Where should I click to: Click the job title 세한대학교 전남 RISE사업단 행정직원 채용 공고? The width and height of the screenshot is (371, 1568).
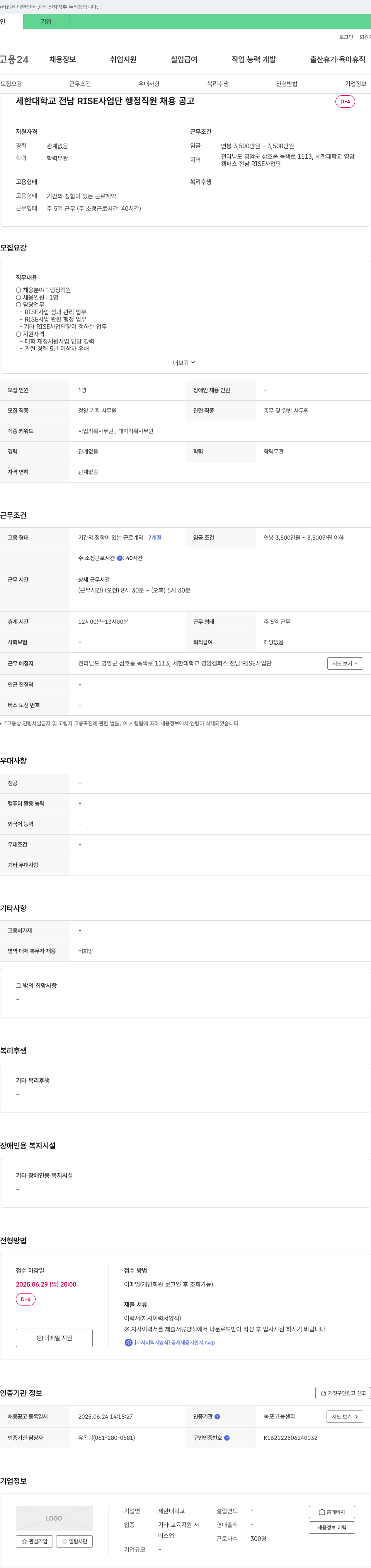(105, 101)
